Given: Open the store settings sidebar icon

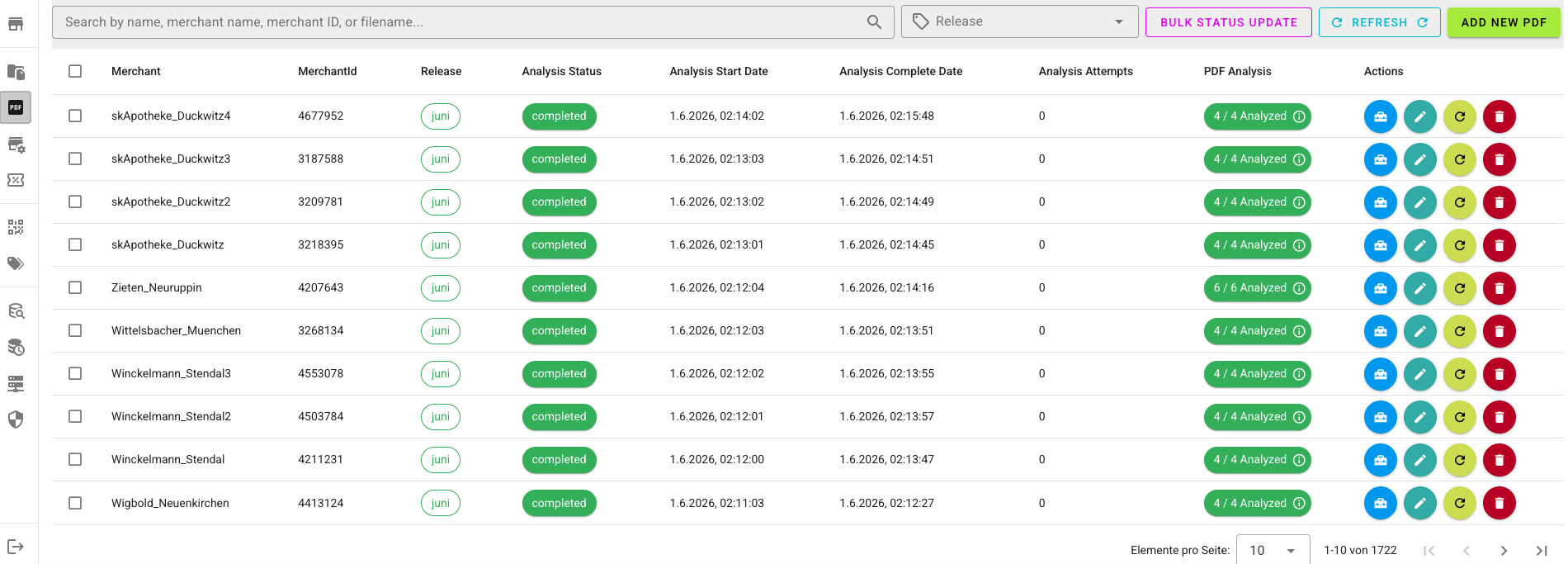Looking at the screenshot, I should [x=16, y=145].
